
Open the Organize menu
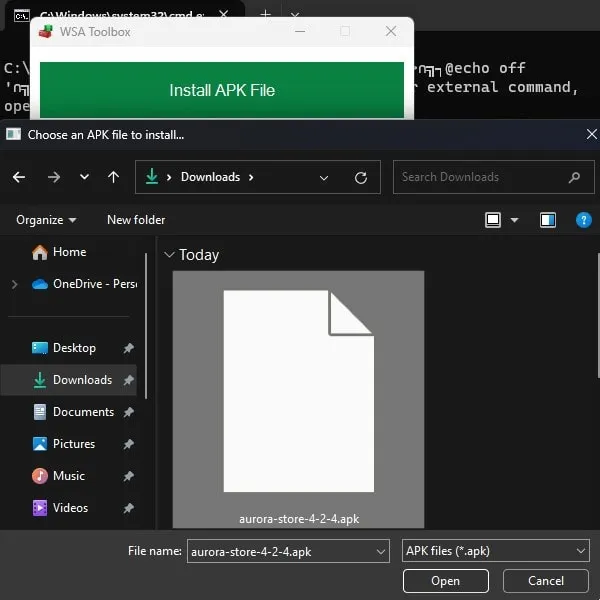[46, 220]
